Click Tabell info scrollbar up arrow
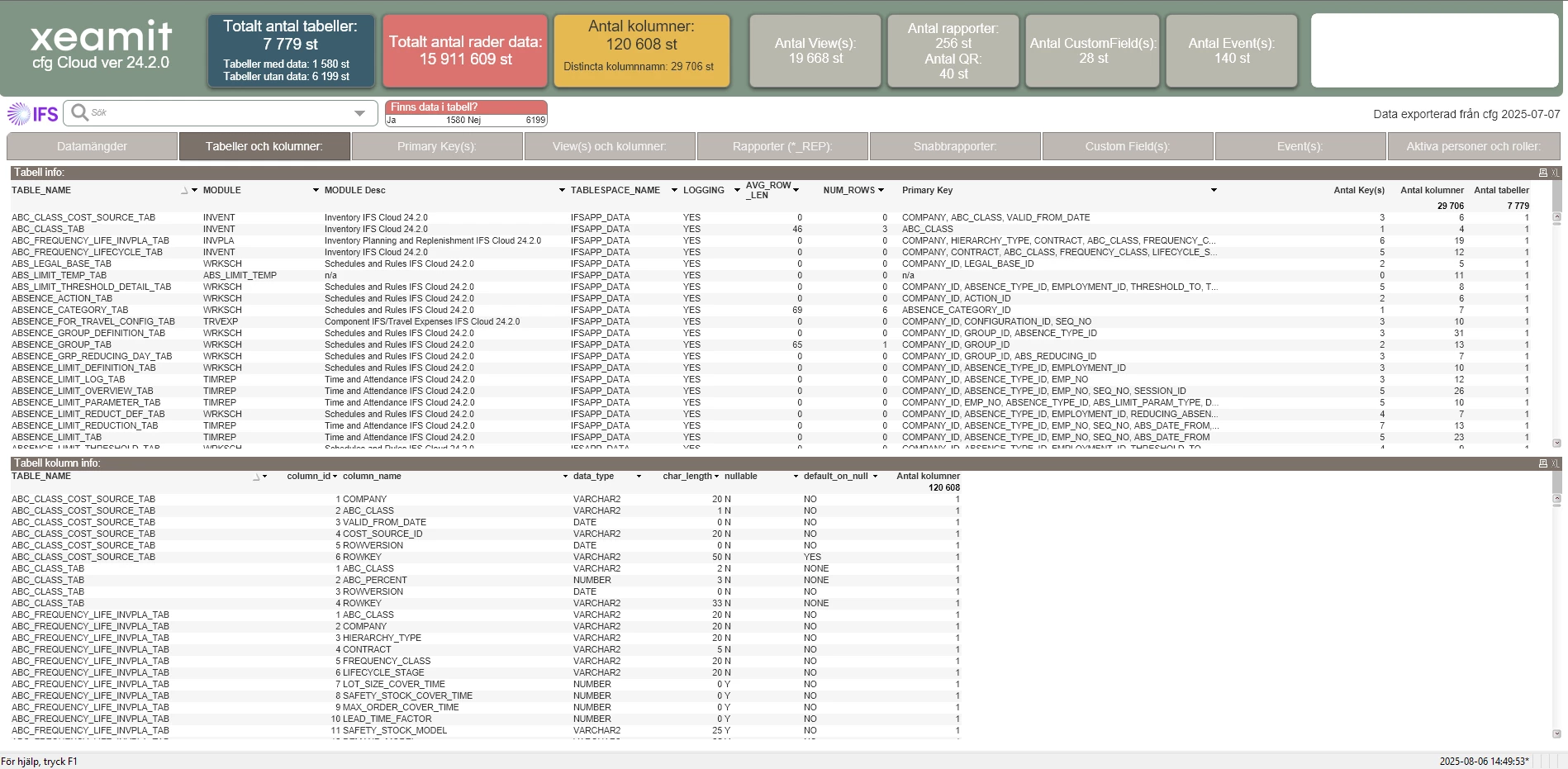This screenshot has width=1568, height=769. (1556, 217)
